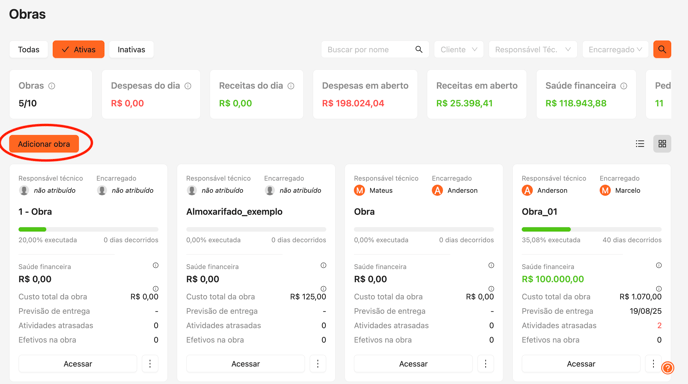688x384 pixels.
Task: Click Acessar on Obra_01 card
Action: [x=581, y=364]
